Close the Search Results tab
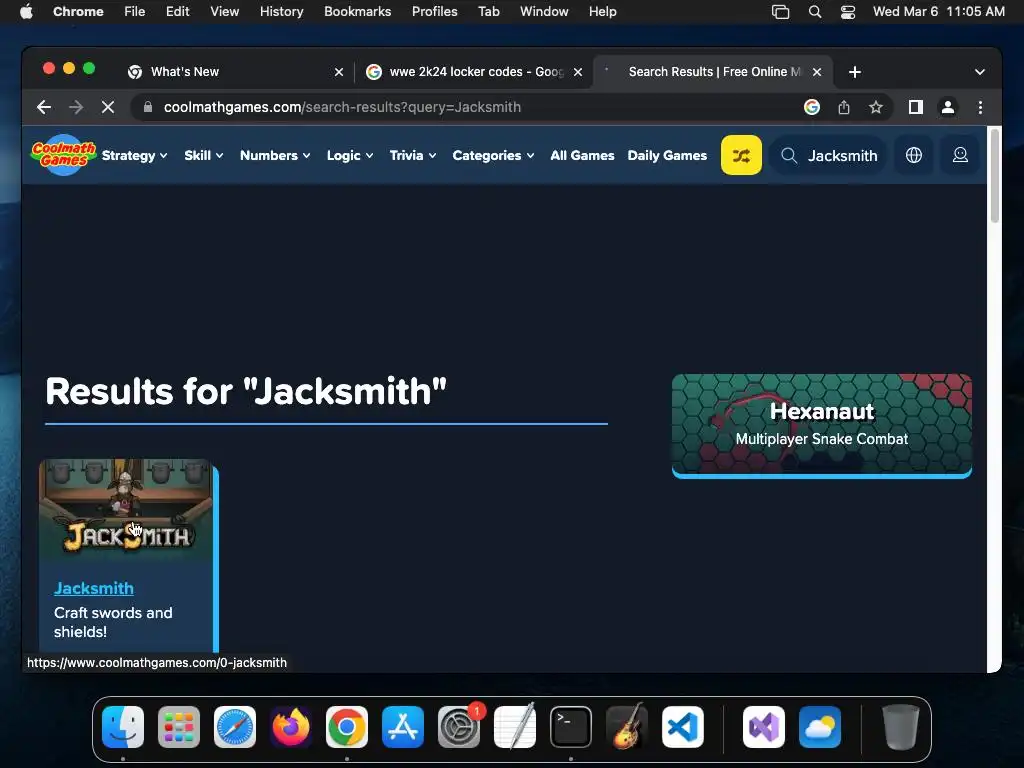Viewport: 1024px width, 768px height. click(x=816, y=72)
